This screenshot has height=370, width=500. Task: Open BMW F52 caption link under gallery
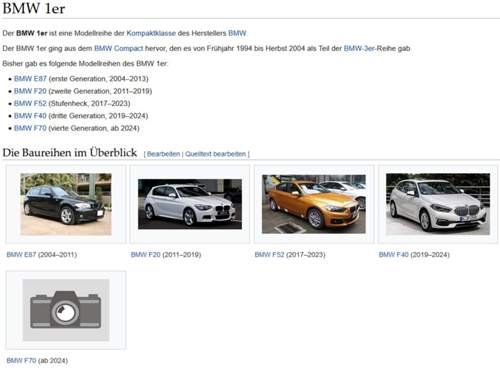click(x=269, y=255)
